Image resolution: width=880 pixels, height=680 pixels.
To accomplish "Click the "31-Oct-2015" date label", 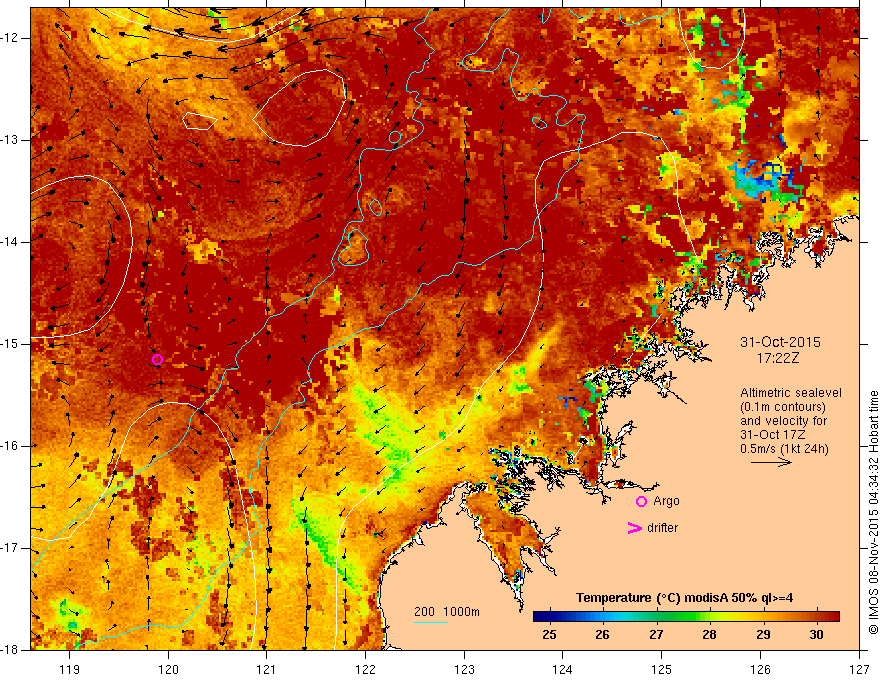I will coord(780,342).
